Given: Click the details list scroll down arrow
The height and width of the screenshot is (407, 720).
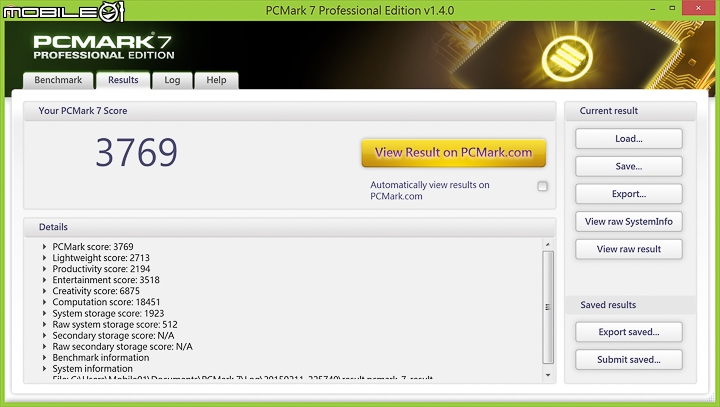Looking at the screenshot, I should [x=547, y=375].
